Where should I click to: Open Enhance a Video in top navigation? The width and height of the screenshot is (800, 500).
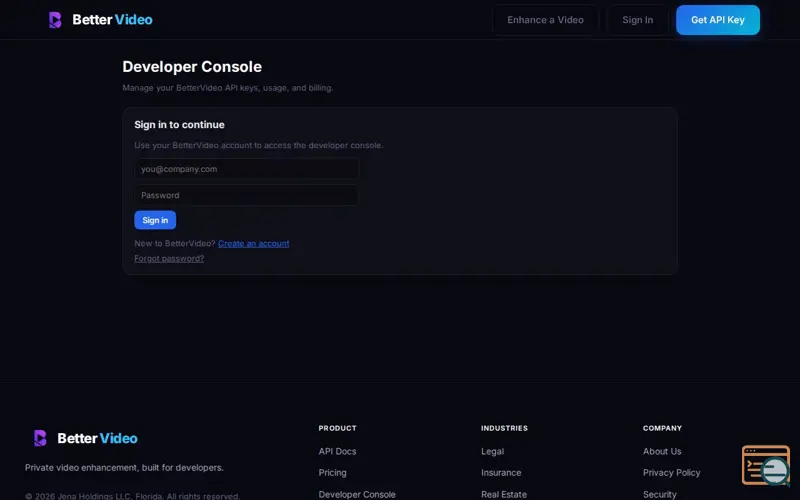[545, 20]
